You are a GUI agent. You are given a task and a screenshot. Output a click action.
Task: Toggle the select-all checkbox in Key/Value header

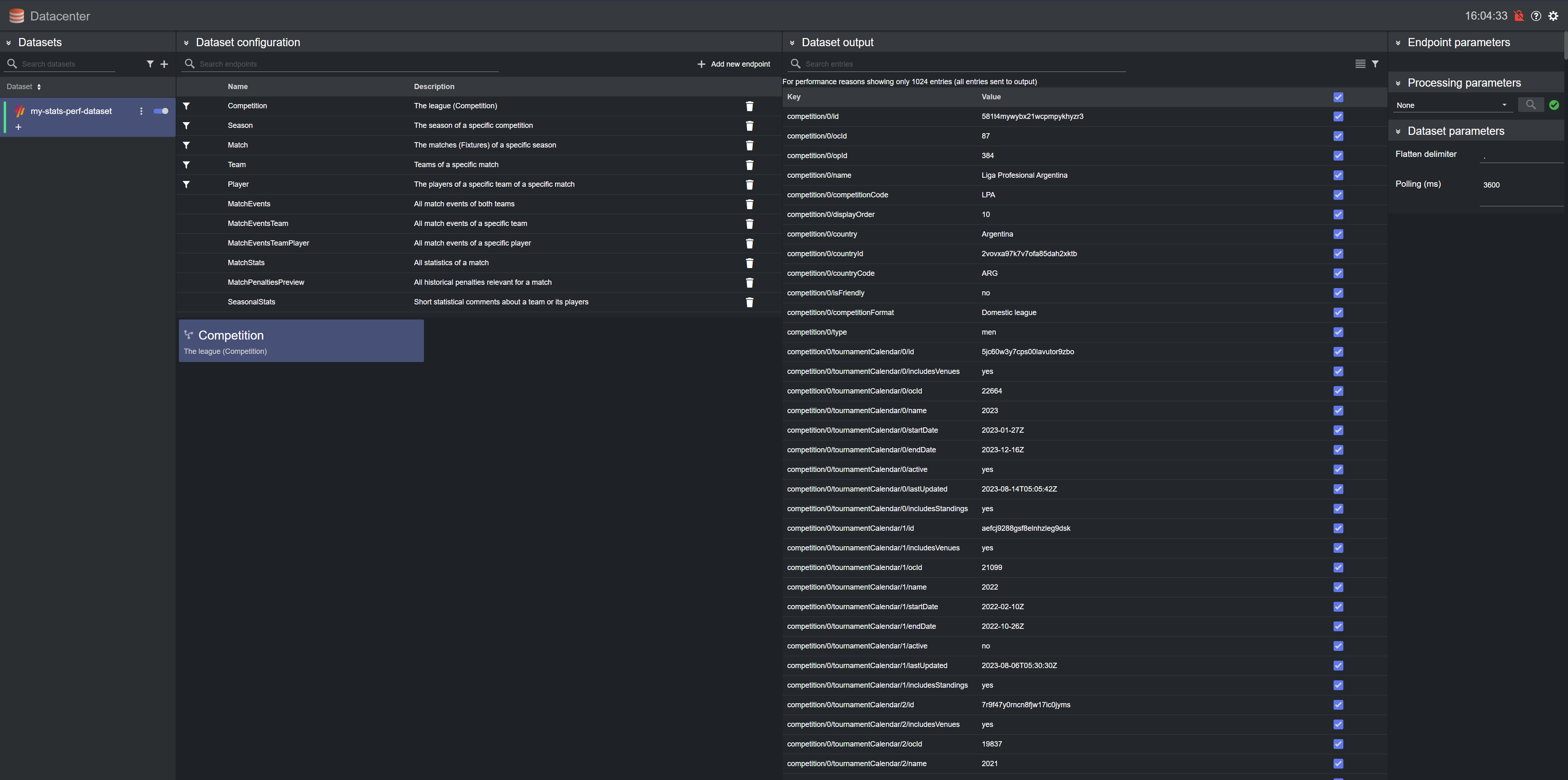pos(1338,97)
